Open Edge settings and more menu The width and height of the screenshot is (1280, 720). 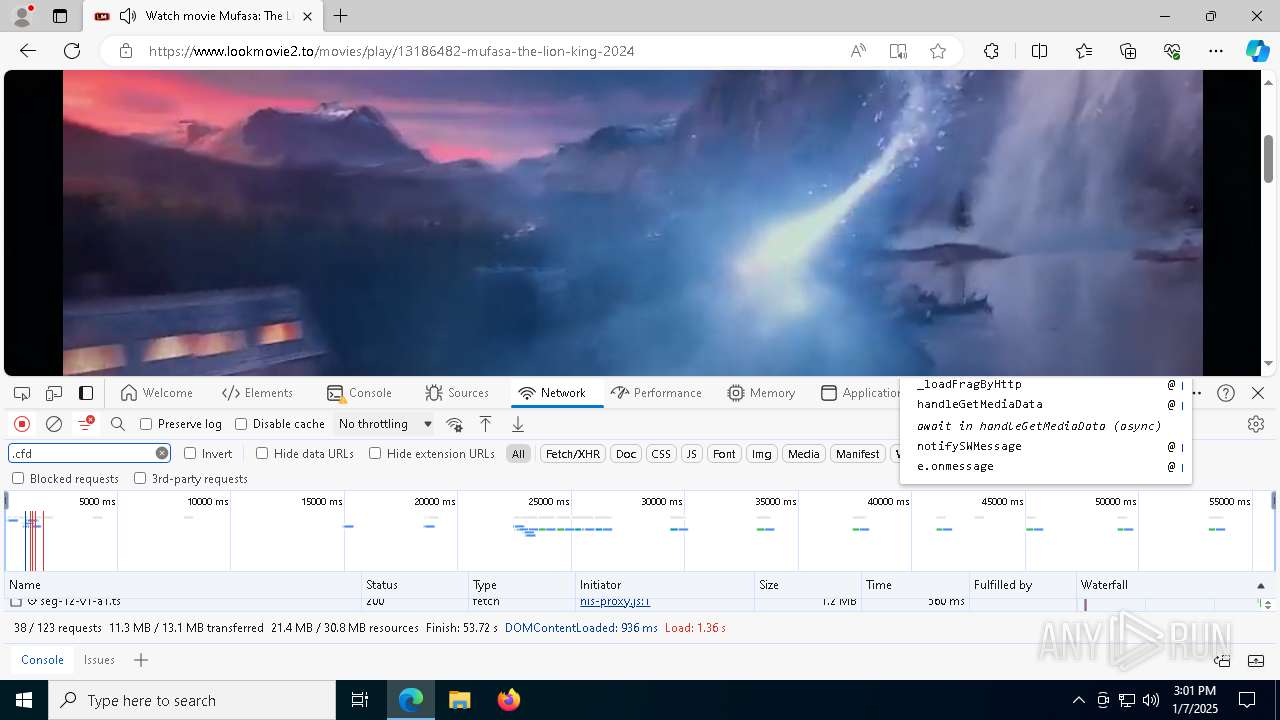click(1216, 51)
